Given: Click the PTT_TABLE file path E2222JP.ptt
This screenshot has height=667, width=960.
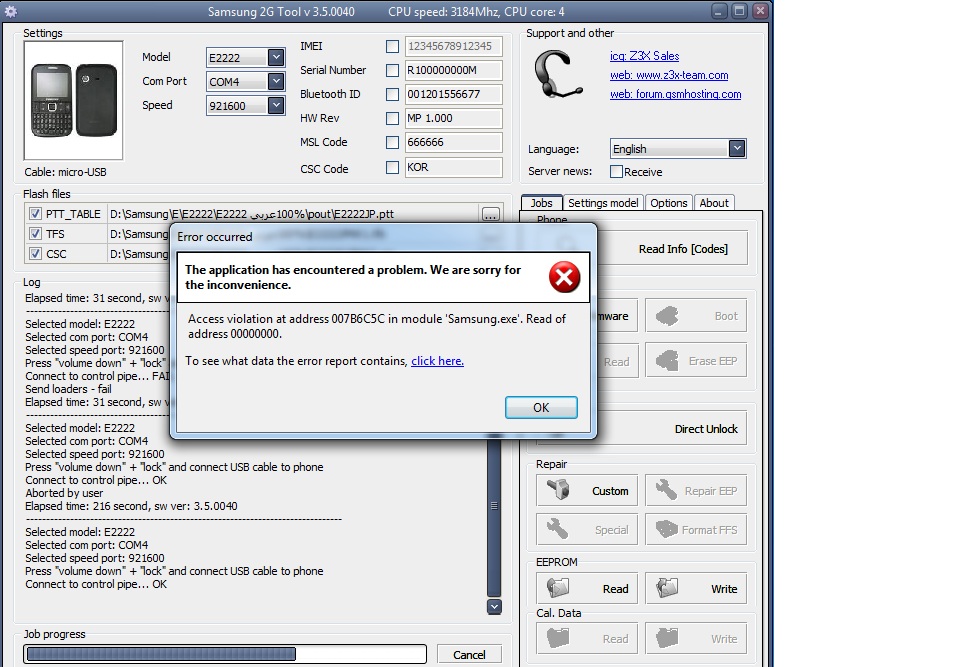Looking at the screenshot, I should click(252, 214).
